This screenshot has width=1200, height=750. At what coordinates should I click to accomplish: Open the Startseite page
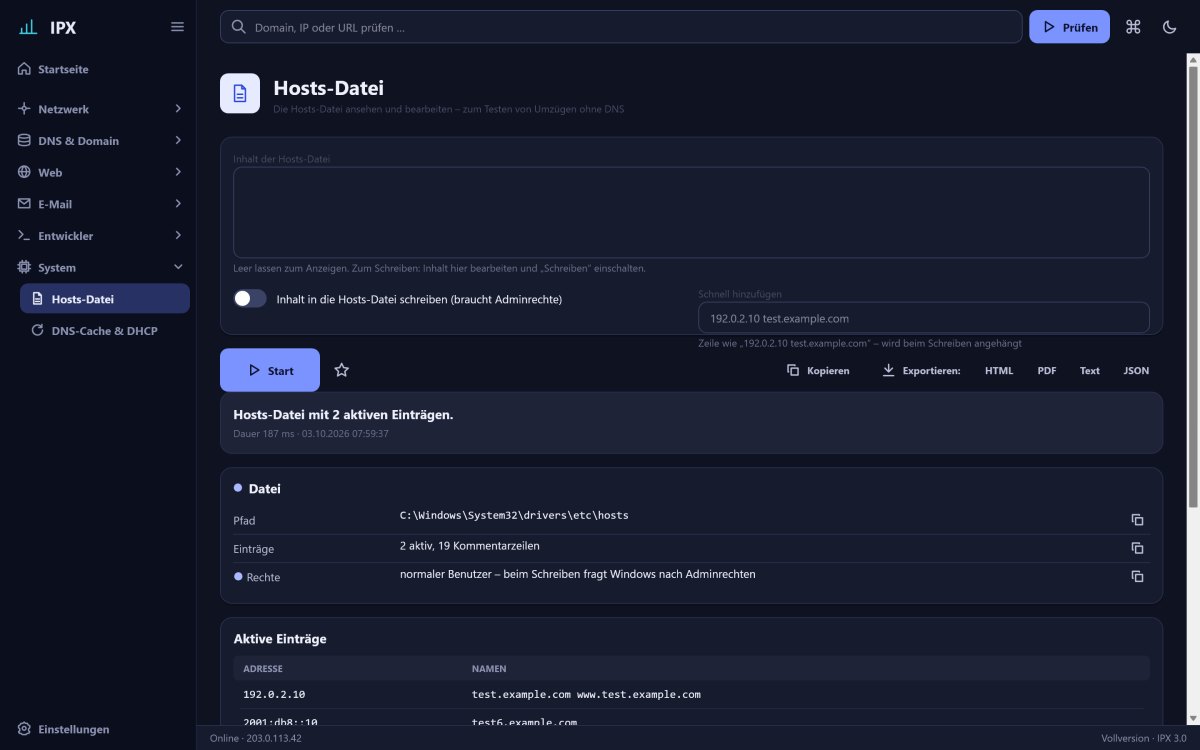(98, 69)
